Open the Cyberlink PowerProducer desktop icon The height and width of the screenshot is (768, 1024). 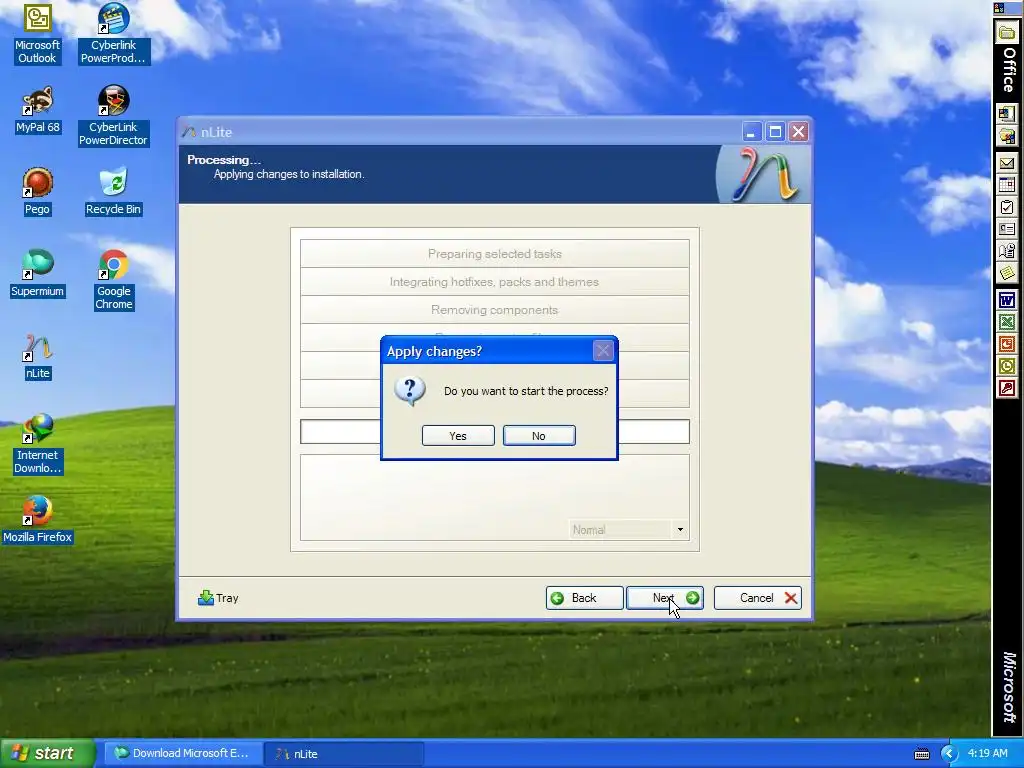114,34
